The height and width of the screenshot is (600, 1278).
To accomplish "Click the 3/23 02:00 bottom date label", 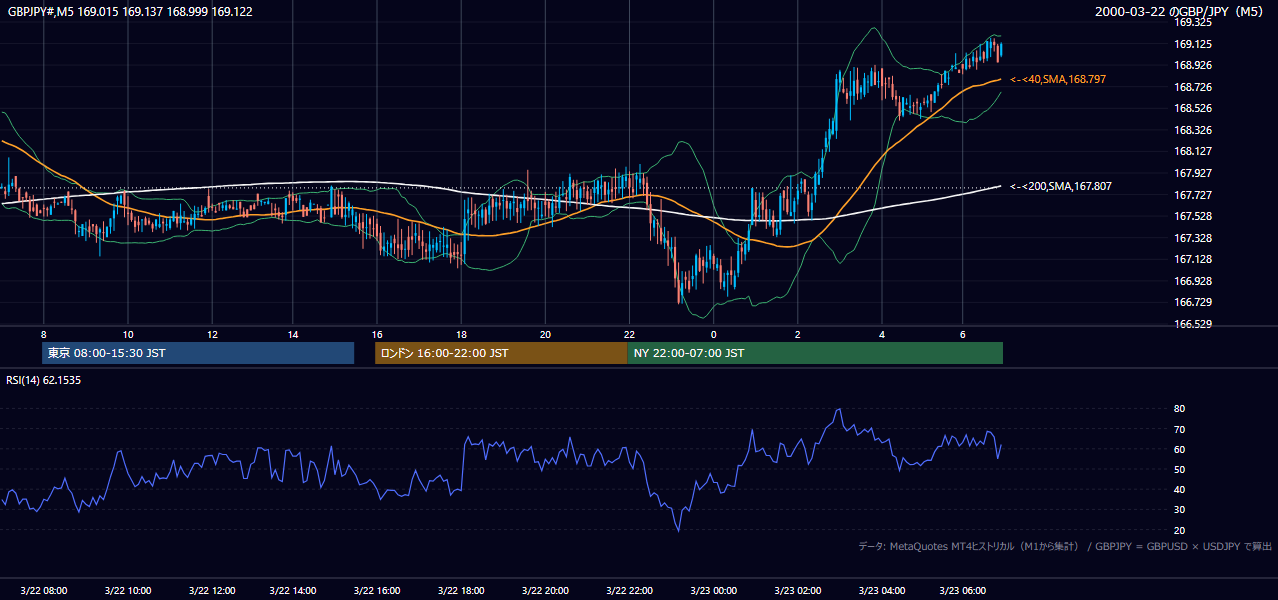I will 798,591.
